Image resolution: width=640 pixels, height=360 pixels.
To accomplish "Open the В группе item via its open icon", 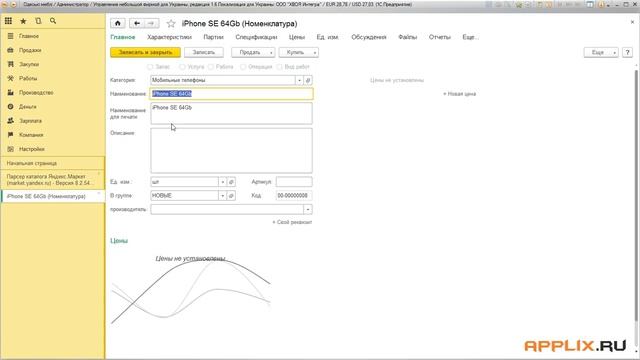I will tap(231, 196).
